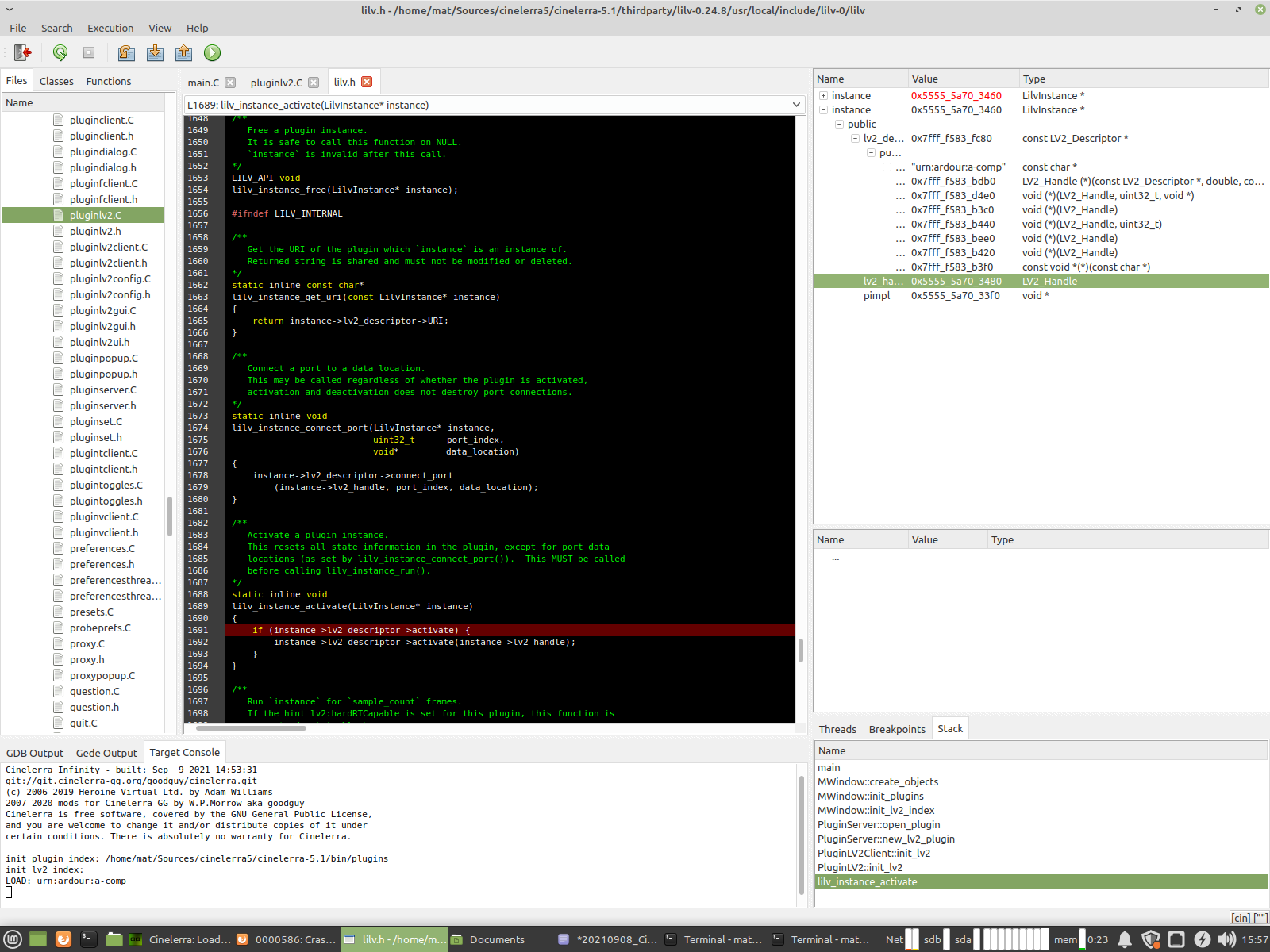Click the gray Stop execution icon
1270x952 pixels.
pyautogui.click(x=89, y=53)
